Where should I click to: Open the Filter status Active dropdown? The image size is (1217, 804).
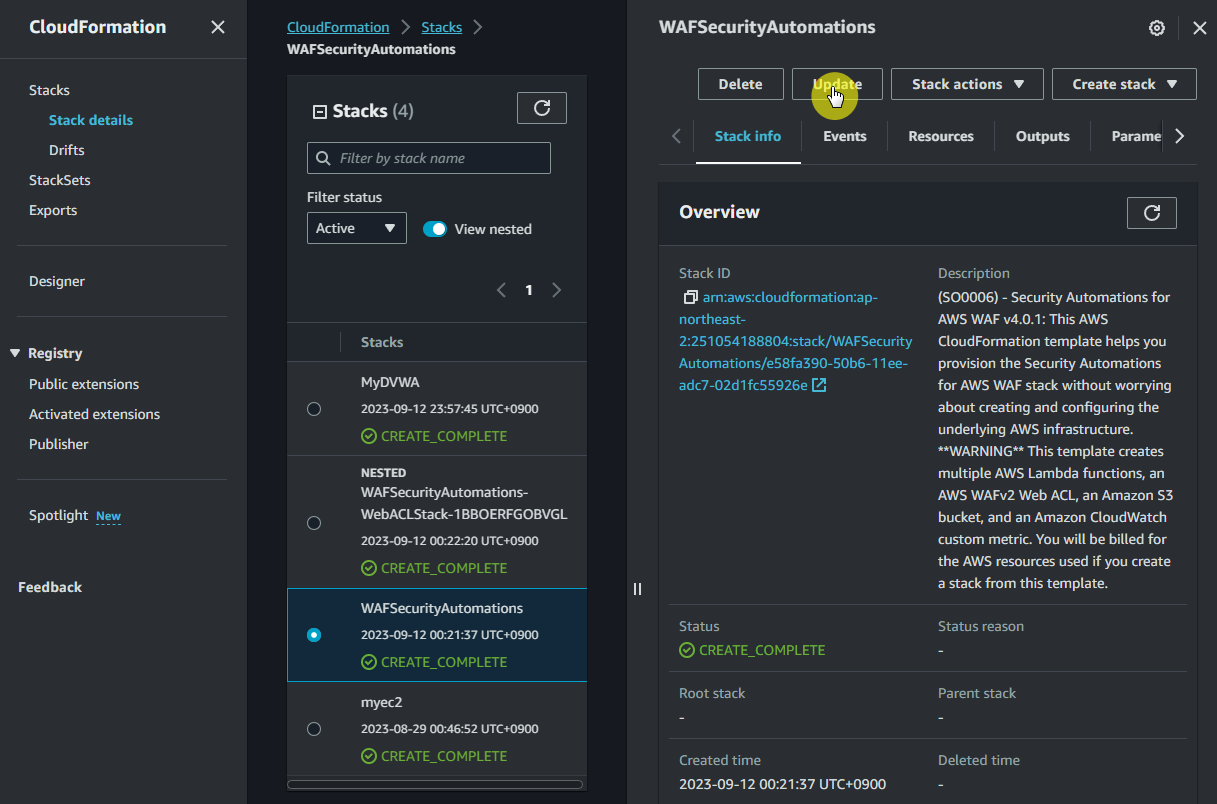(x=357, y=228)
